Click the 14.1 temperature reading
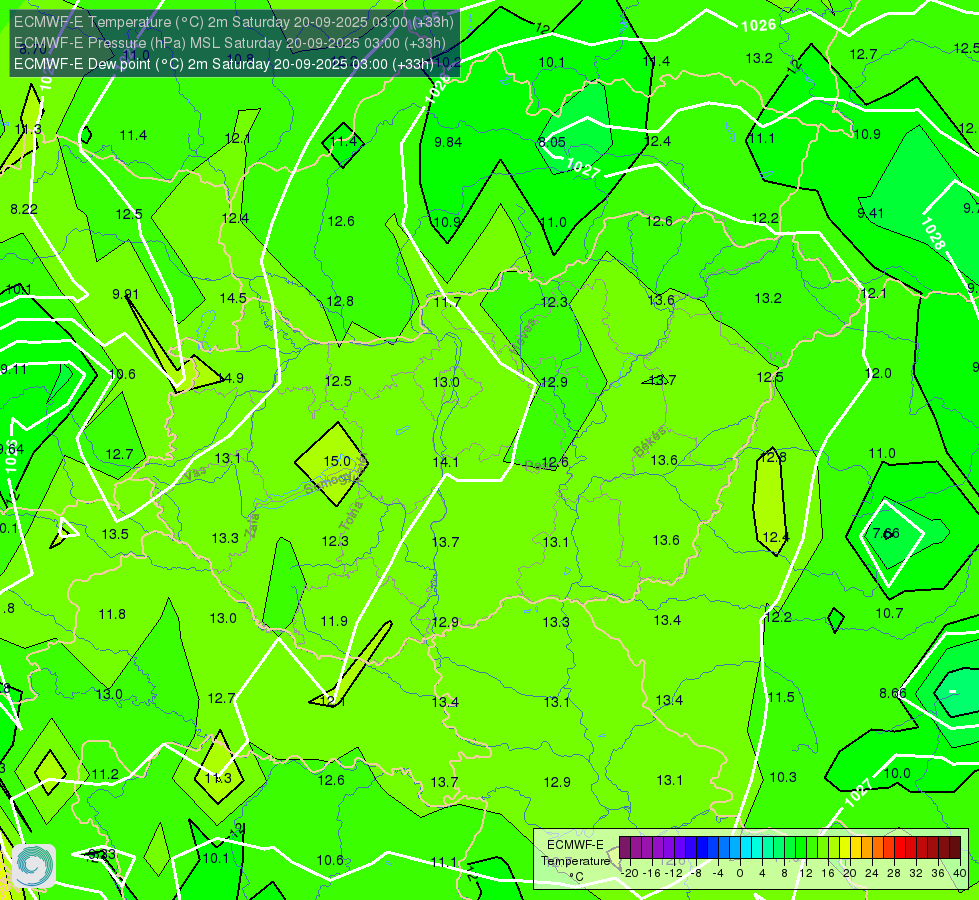This screenshot has width=979, height=900. (x=446, y=462)
